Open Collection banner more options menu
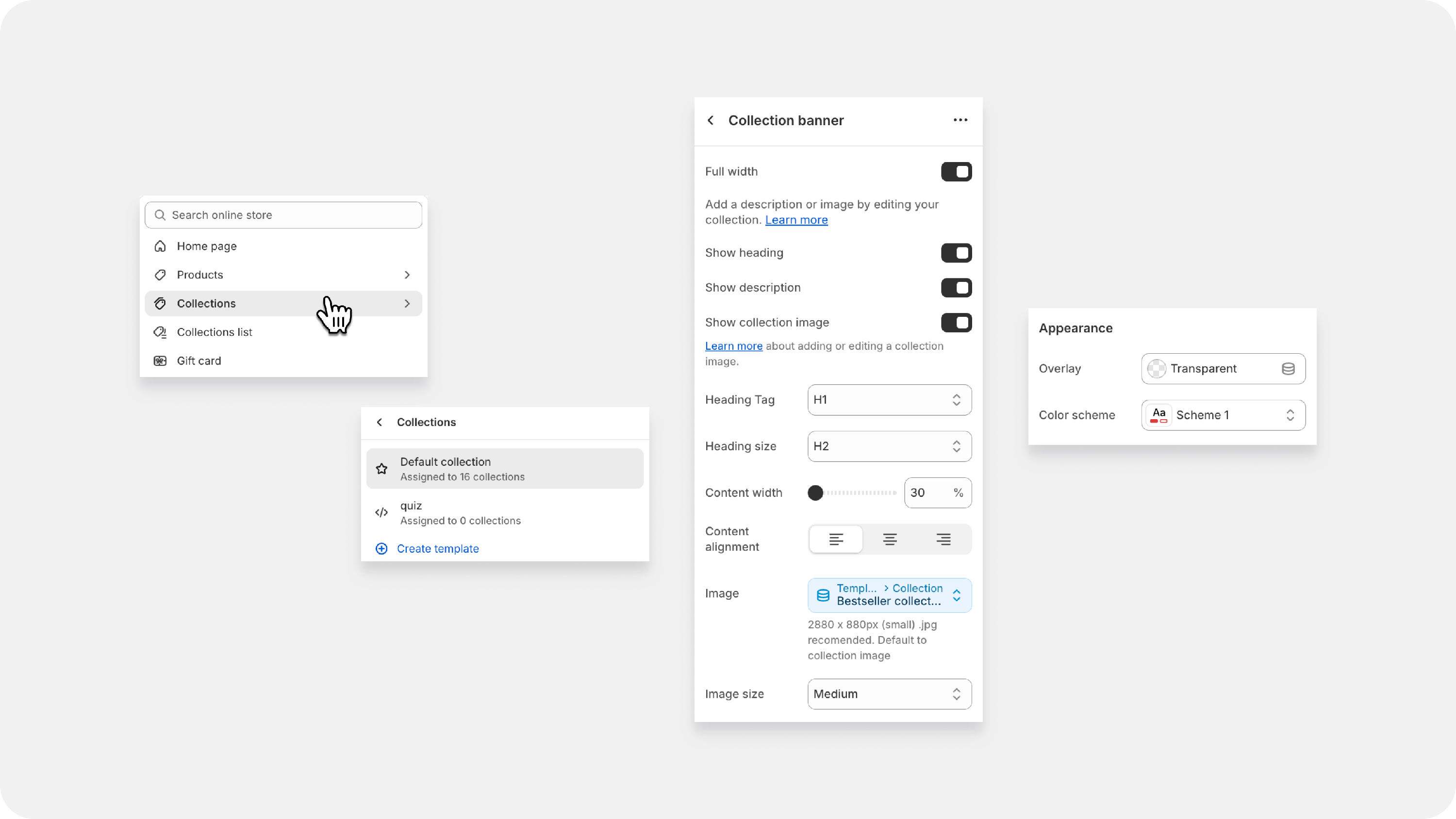The width and height of the screenshot is (1456, 819). [x=960, y=120]
